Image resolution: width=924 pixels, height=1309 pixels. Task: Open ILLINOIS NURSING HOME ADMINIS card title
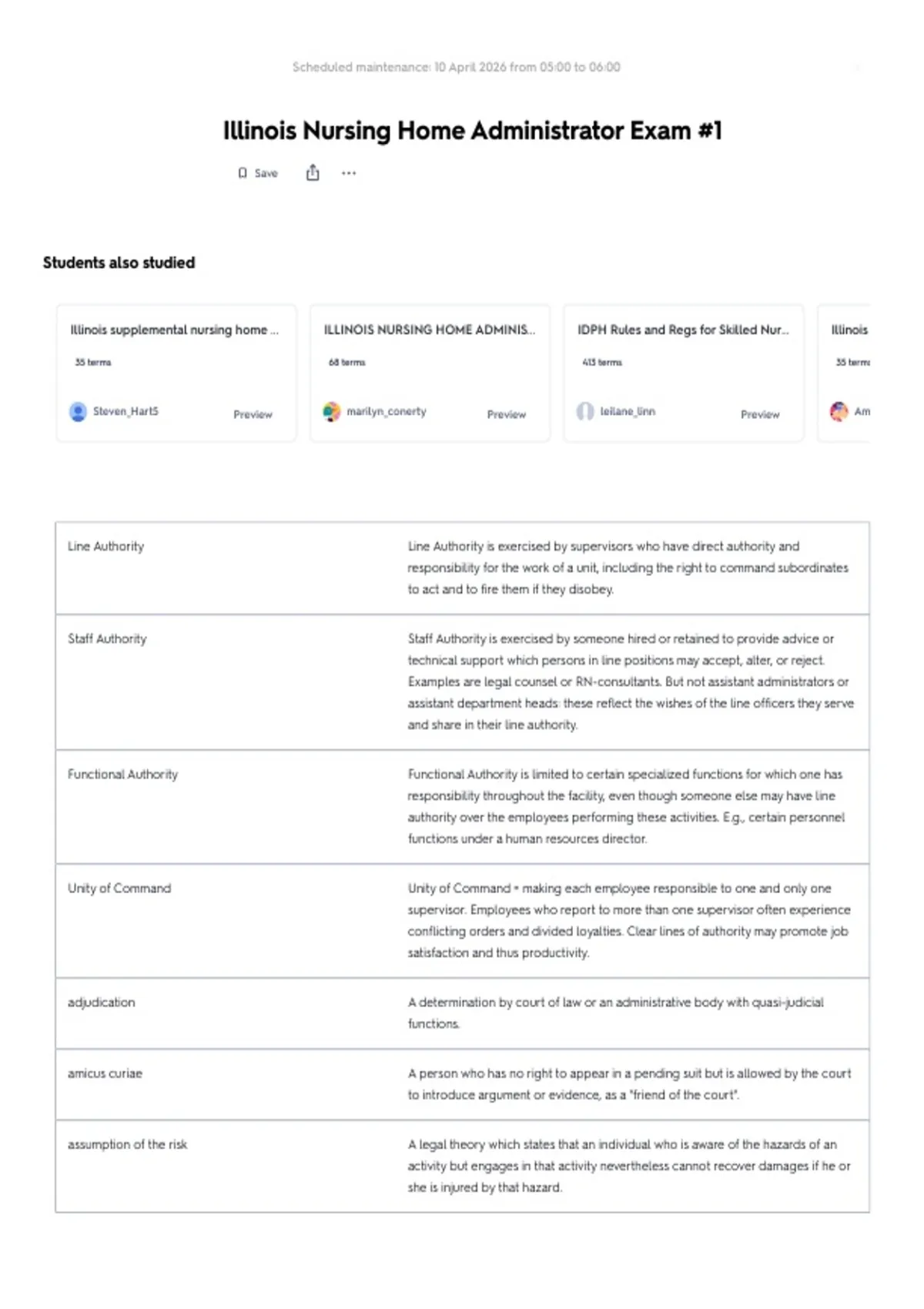pyautogui.click(x=430, y=330)
